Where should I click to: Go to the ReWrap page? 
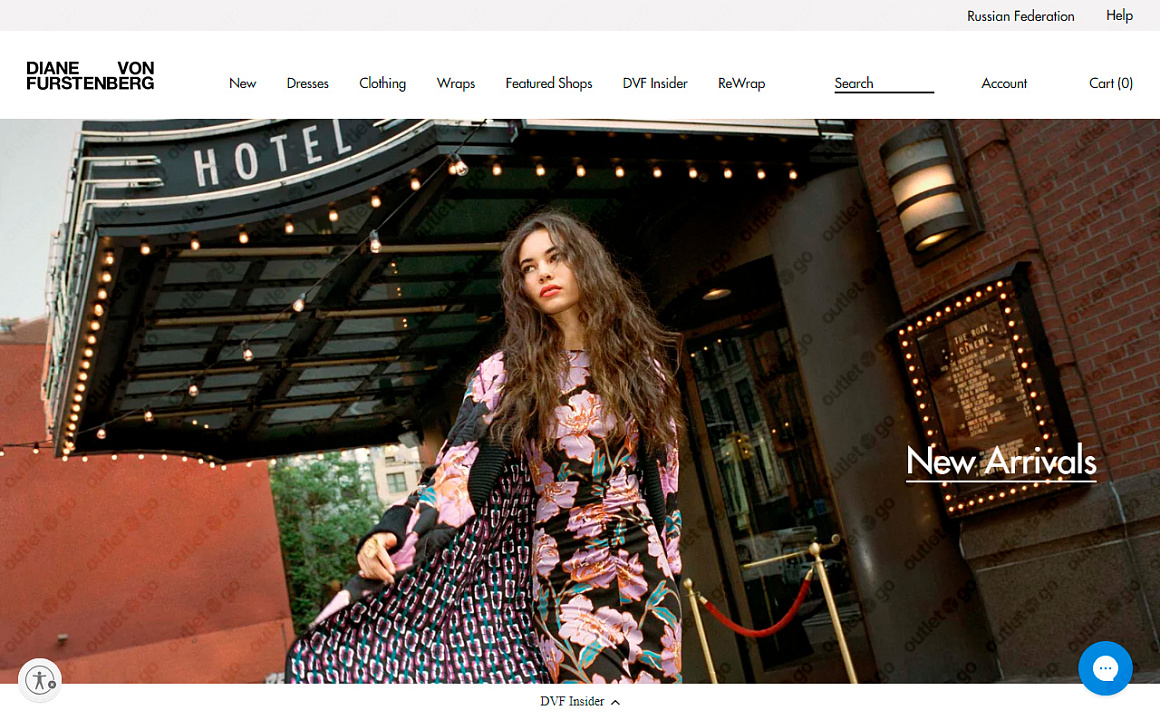click(x=741, y=83)
